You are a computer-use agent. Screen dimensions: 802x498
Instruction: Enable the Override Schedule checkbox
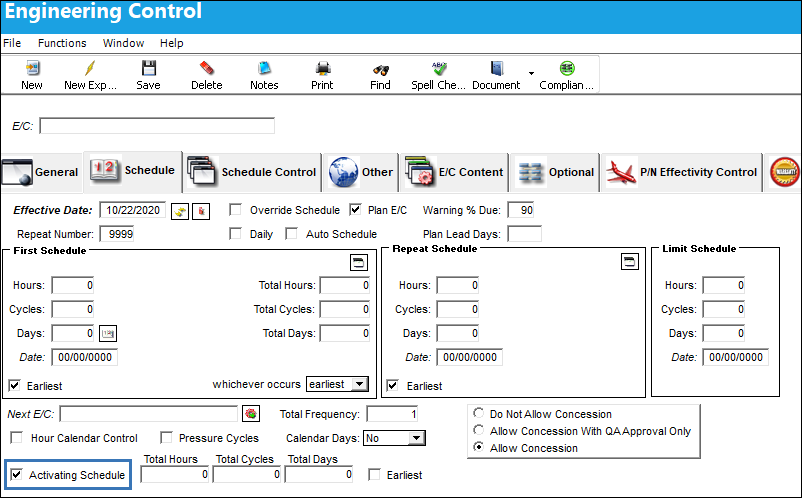[x=235, y=210]
